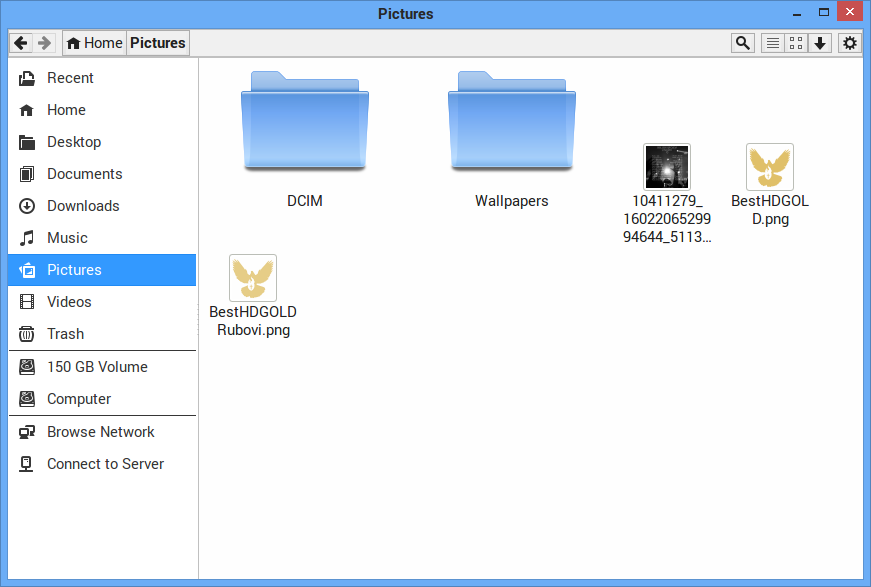Open Recent in the sidebar
Image resolution: width=871 pixels, height=587 pixels.
point(70,78)
